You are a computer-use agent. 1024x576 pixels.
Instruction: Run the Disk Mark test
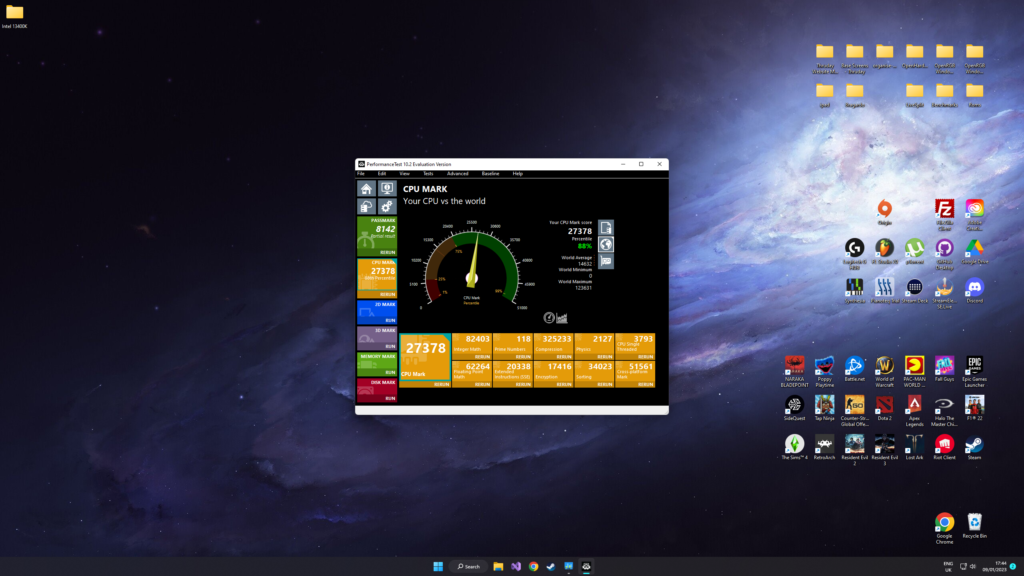pos(391,398)
